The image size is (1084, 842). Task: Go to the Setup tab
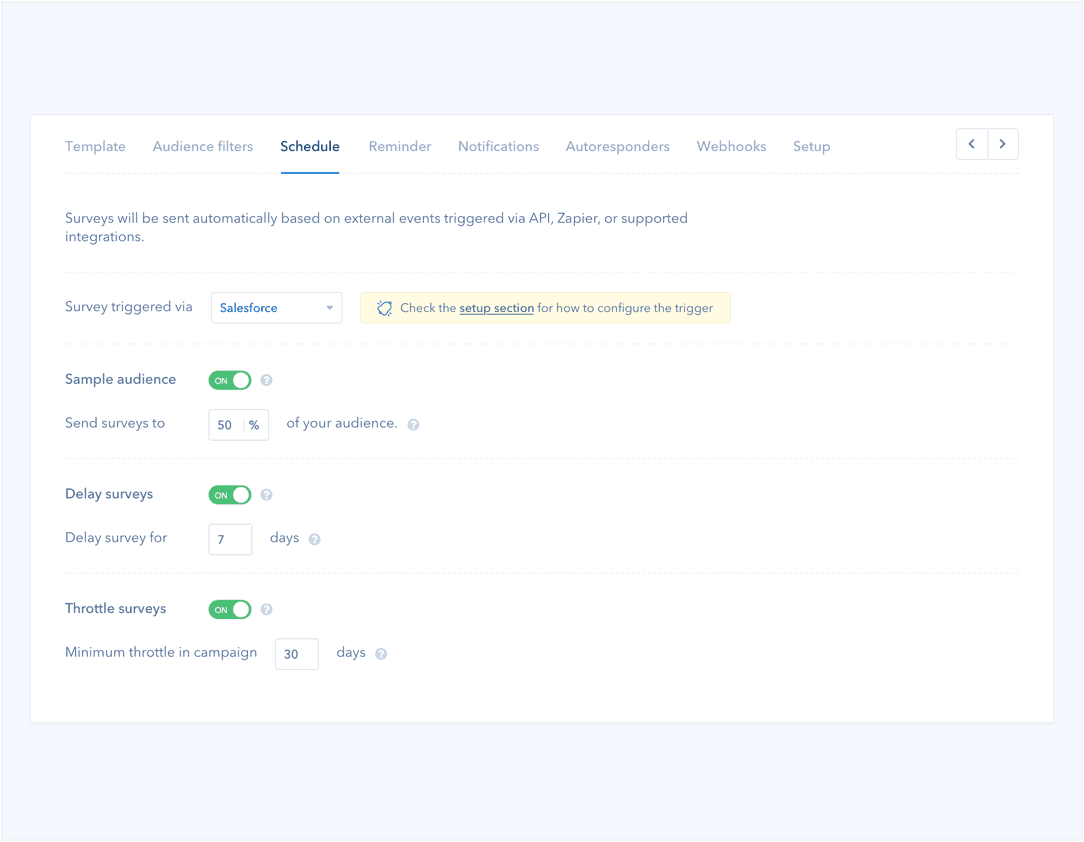coord(812,147)
